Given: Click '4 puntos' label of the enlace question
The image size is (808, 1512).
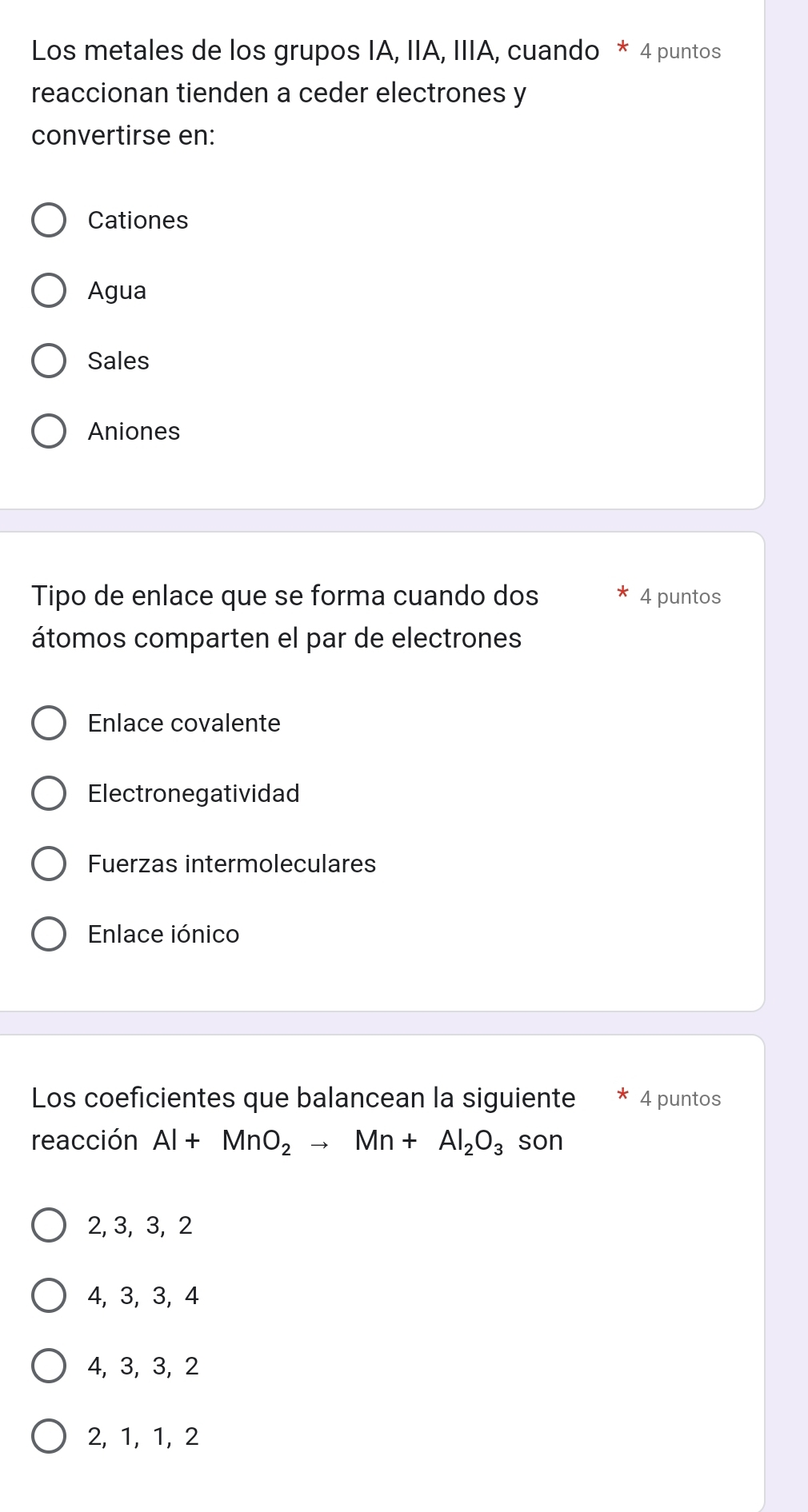Looking at the screenshot, I should click(x=680, y=597).
